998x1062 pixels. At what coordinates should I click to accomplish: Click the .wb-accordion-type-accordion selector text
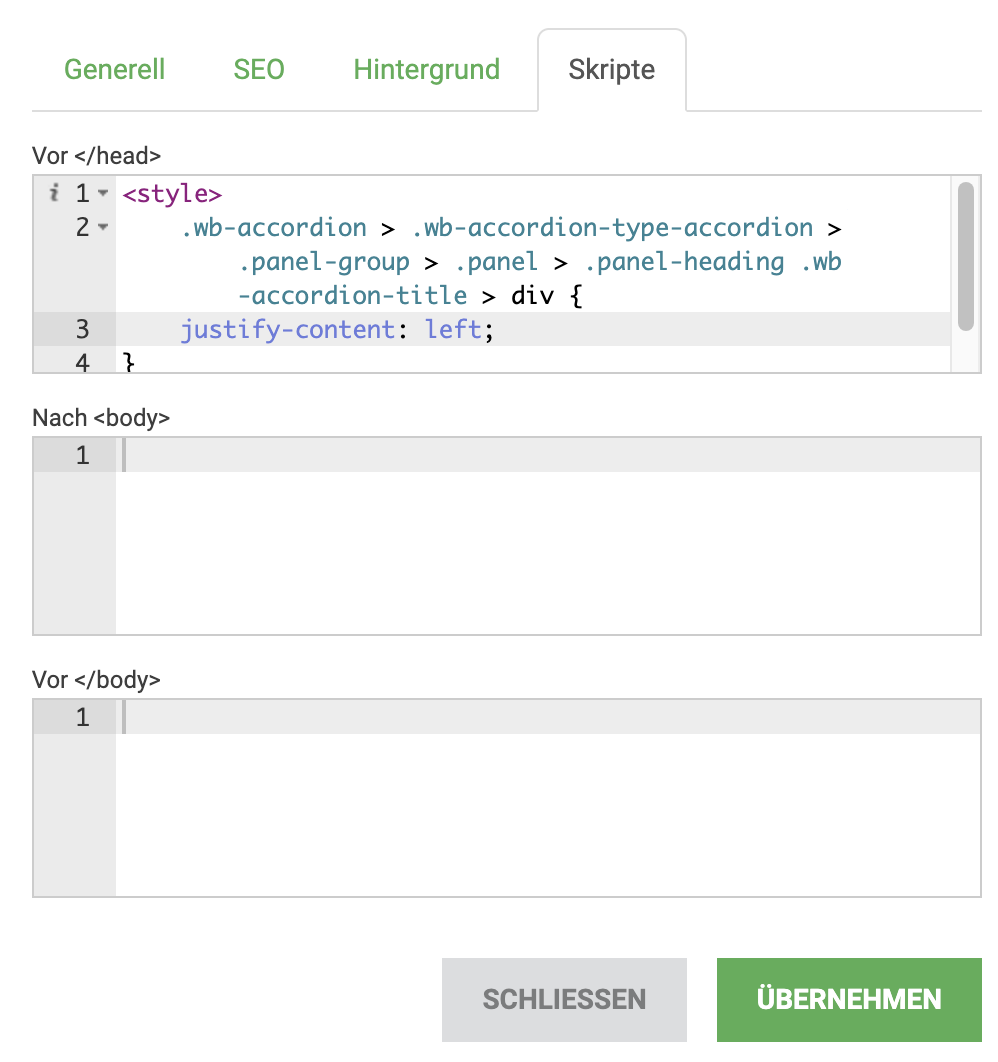pos(612,227)
